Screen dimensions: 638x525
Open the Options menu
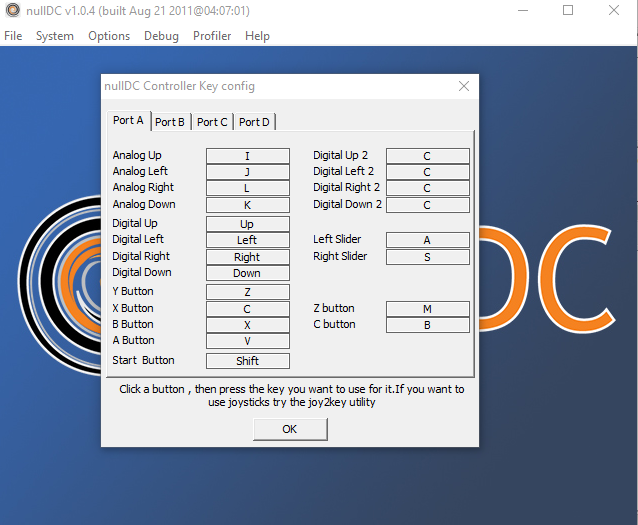pos(109,36)
